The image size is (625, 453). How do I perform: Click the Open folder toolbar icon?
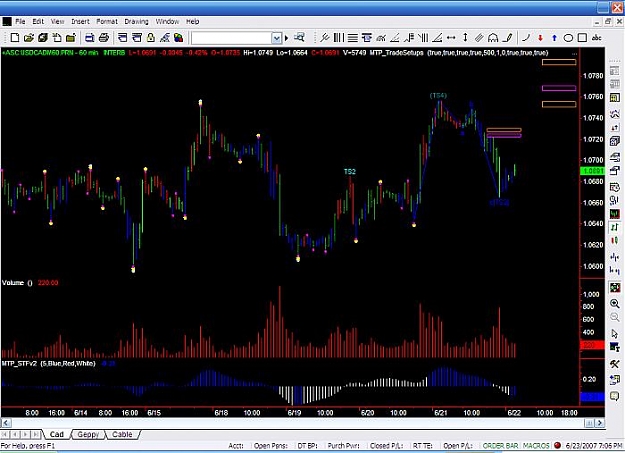click(29, 38)
